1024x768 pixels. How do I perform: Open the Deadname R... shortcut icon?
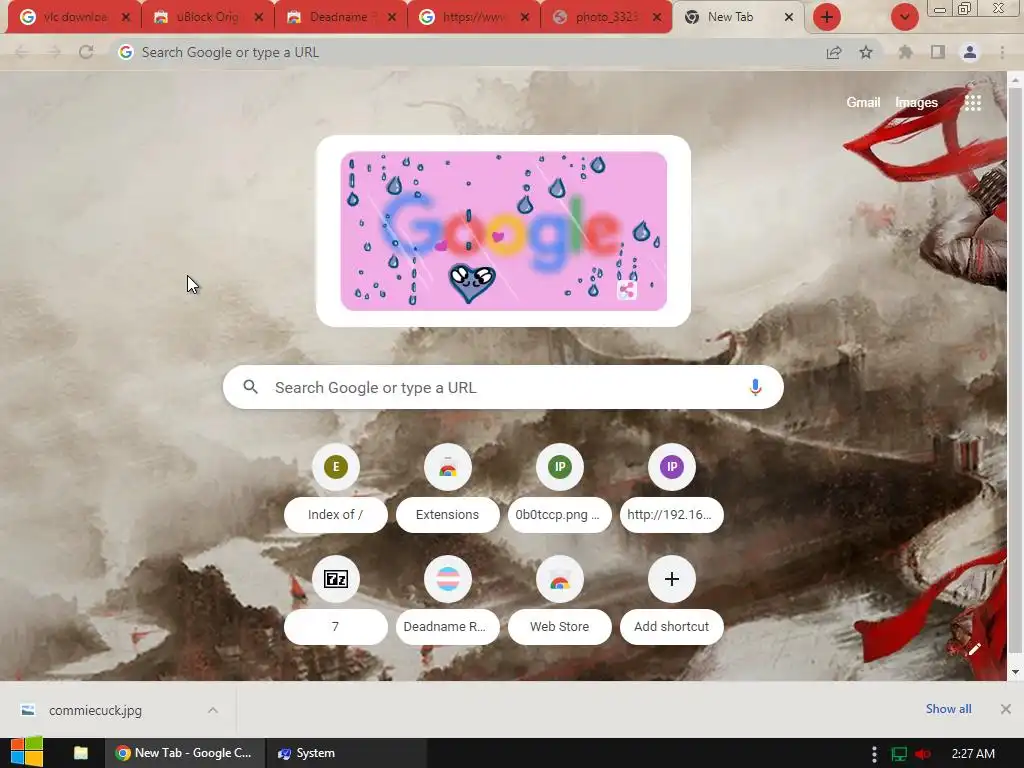(x=447, y=579)
